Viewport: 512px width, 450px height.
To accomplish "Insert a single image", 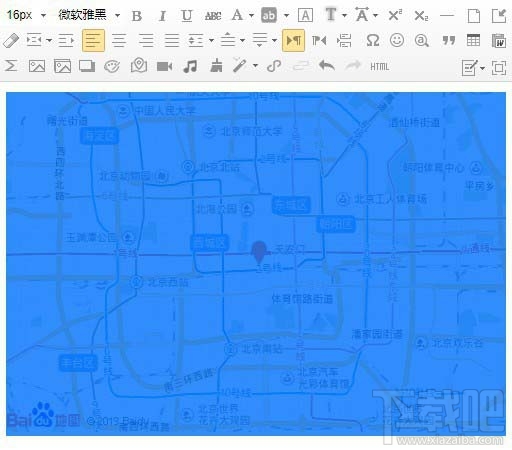I will point(37,66).
